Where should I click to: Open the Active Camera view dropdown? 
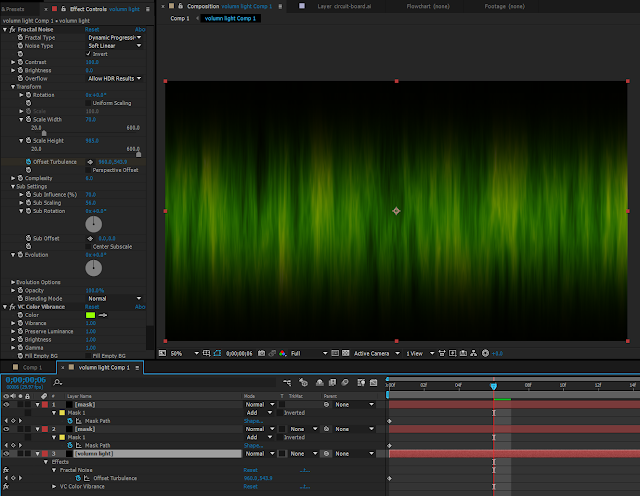coord(375,353)
